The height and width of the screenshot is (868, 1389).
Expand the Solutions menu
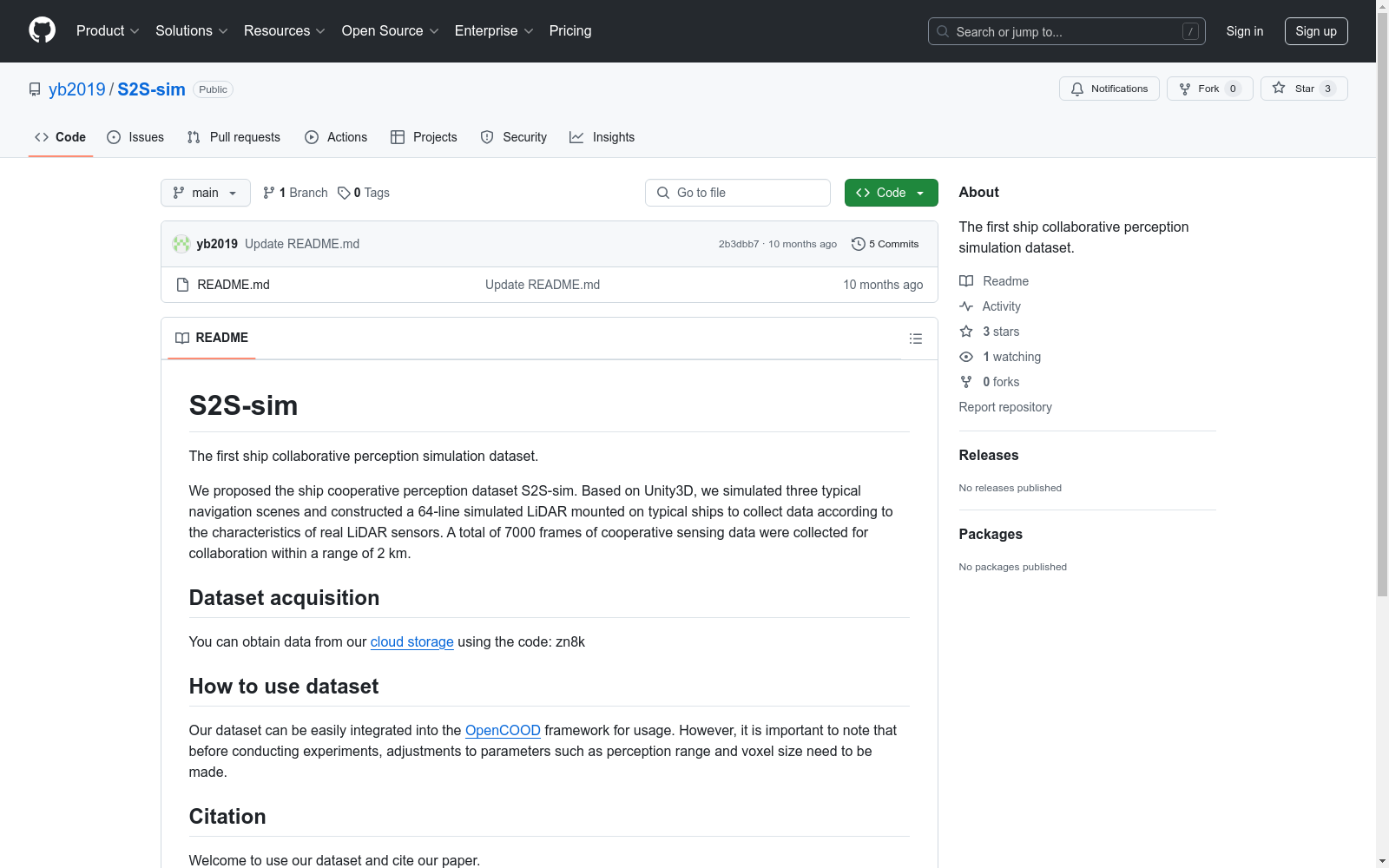192,30
